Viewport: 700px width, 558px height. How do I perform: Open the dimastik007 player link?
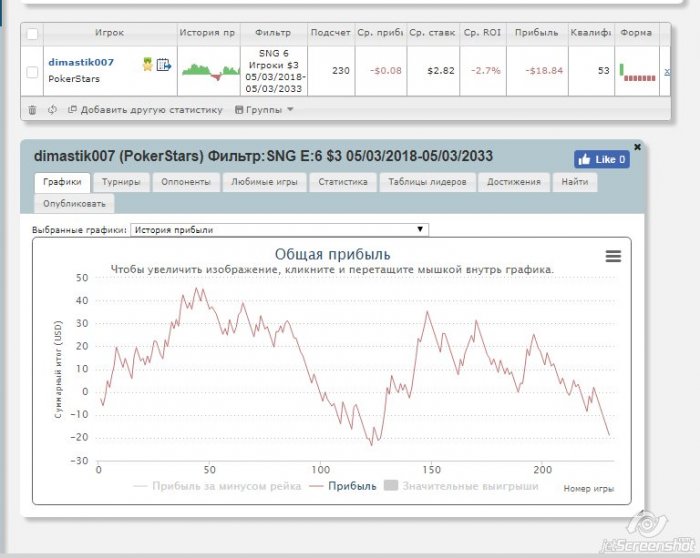tap(81, 62)
